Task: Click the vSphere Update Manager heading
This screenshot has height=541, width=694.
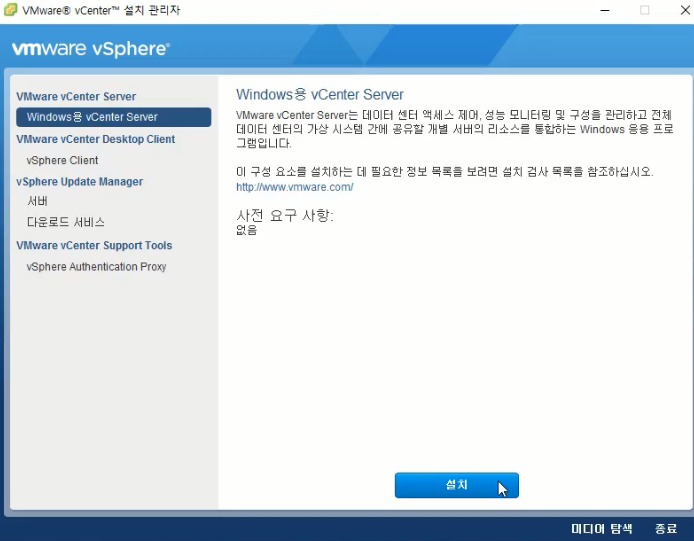Action: click(x=80, y=182)
